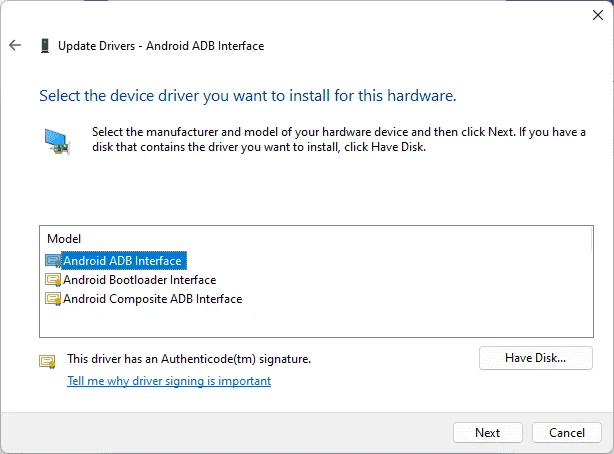Viewport: 614px width, 454px height.
Task: Open 'Tell me why driver signing is important'
Action: click(169, 381)
